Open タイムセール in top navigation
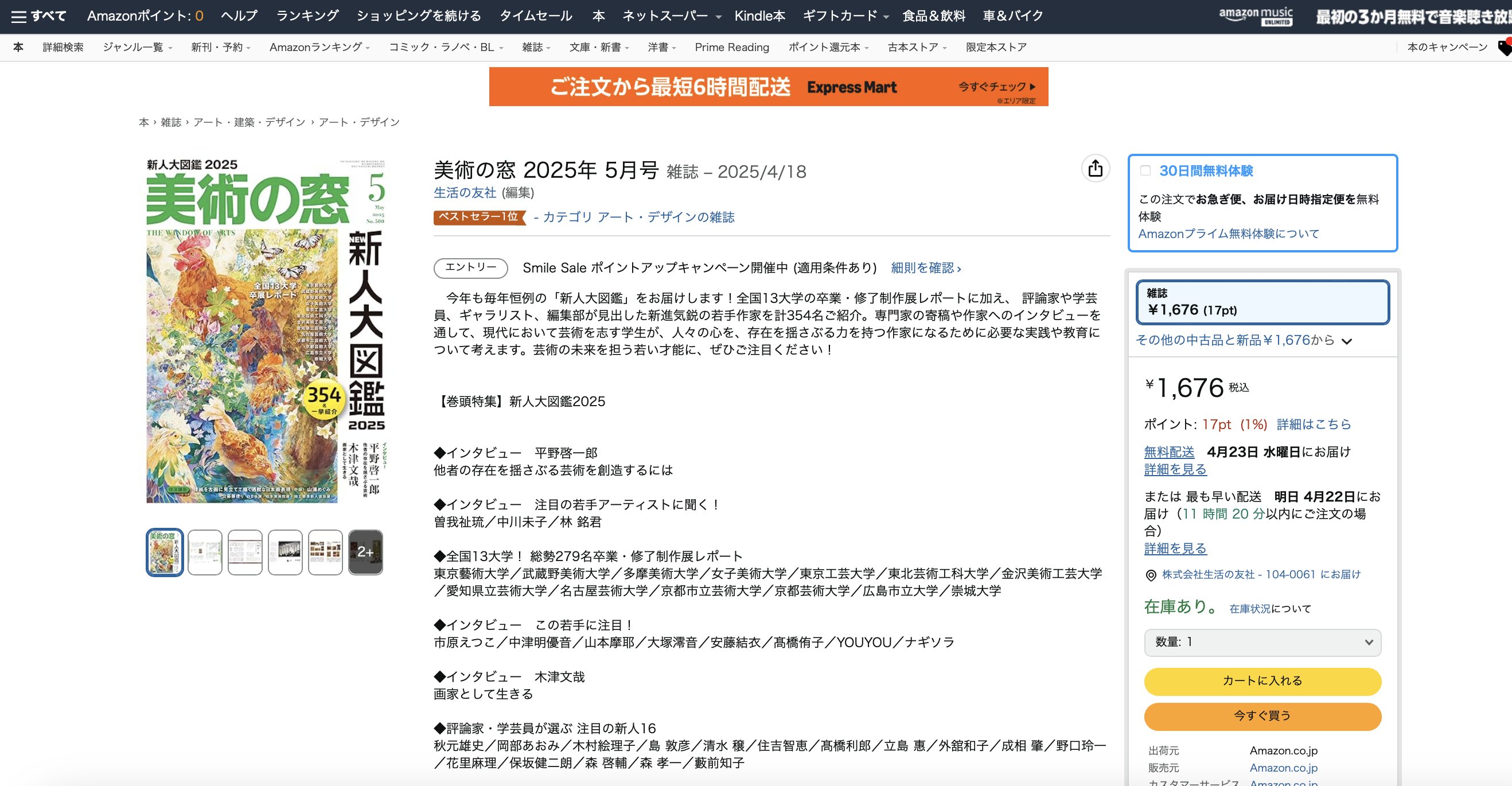 (x=535, y=16)
